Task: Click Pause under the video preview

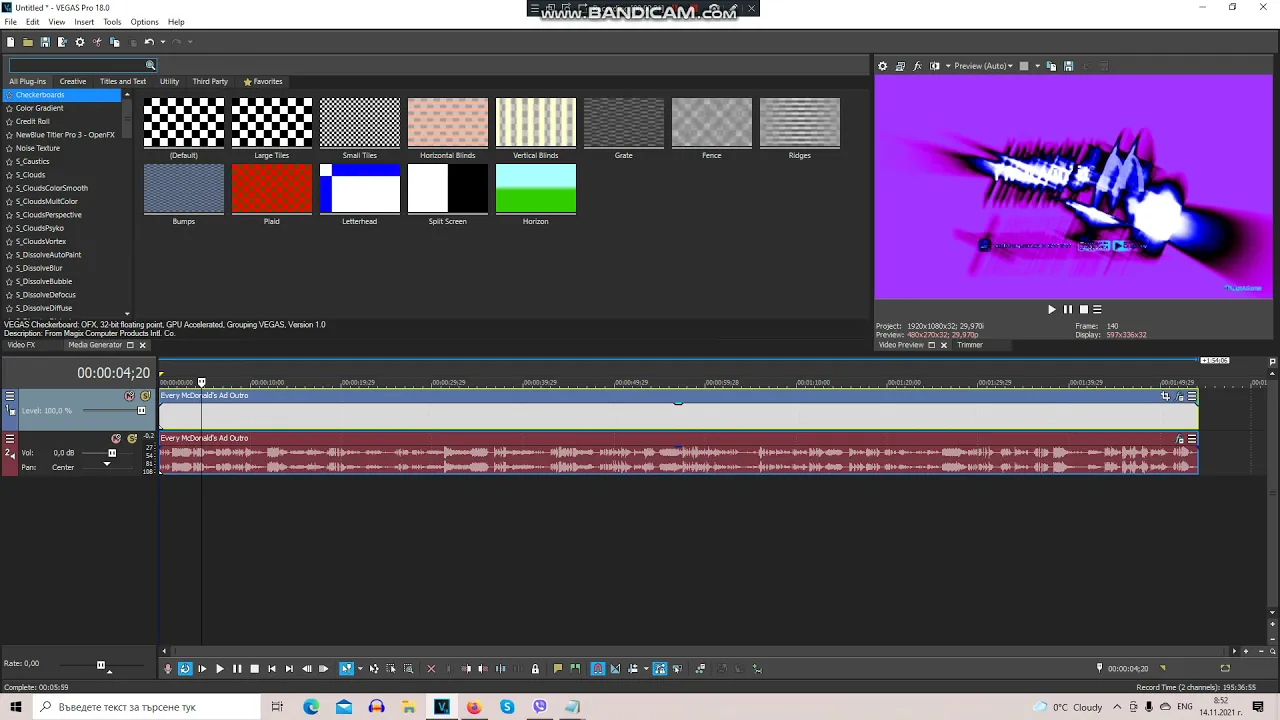Action: click(1067, 310)
